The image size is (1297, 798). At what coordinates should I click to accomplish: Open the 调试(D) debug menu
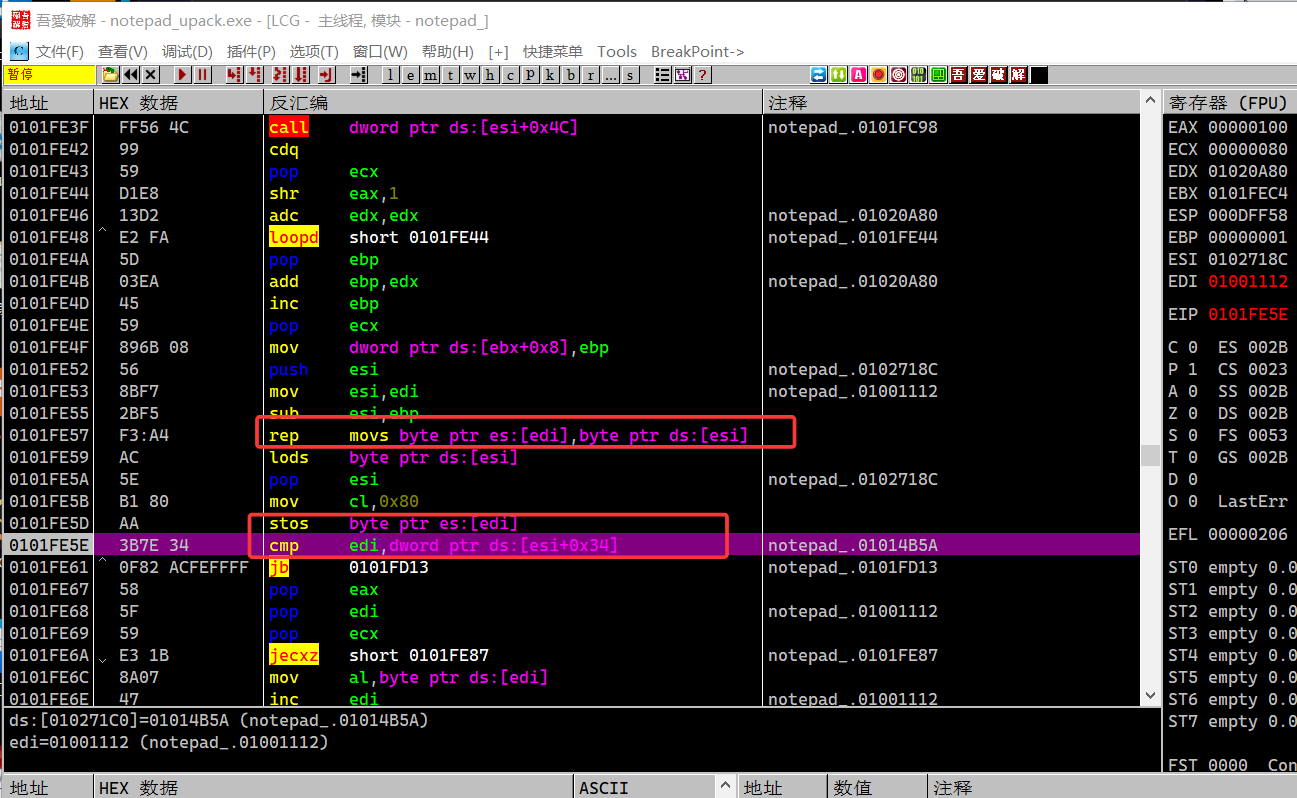(187, 52)
